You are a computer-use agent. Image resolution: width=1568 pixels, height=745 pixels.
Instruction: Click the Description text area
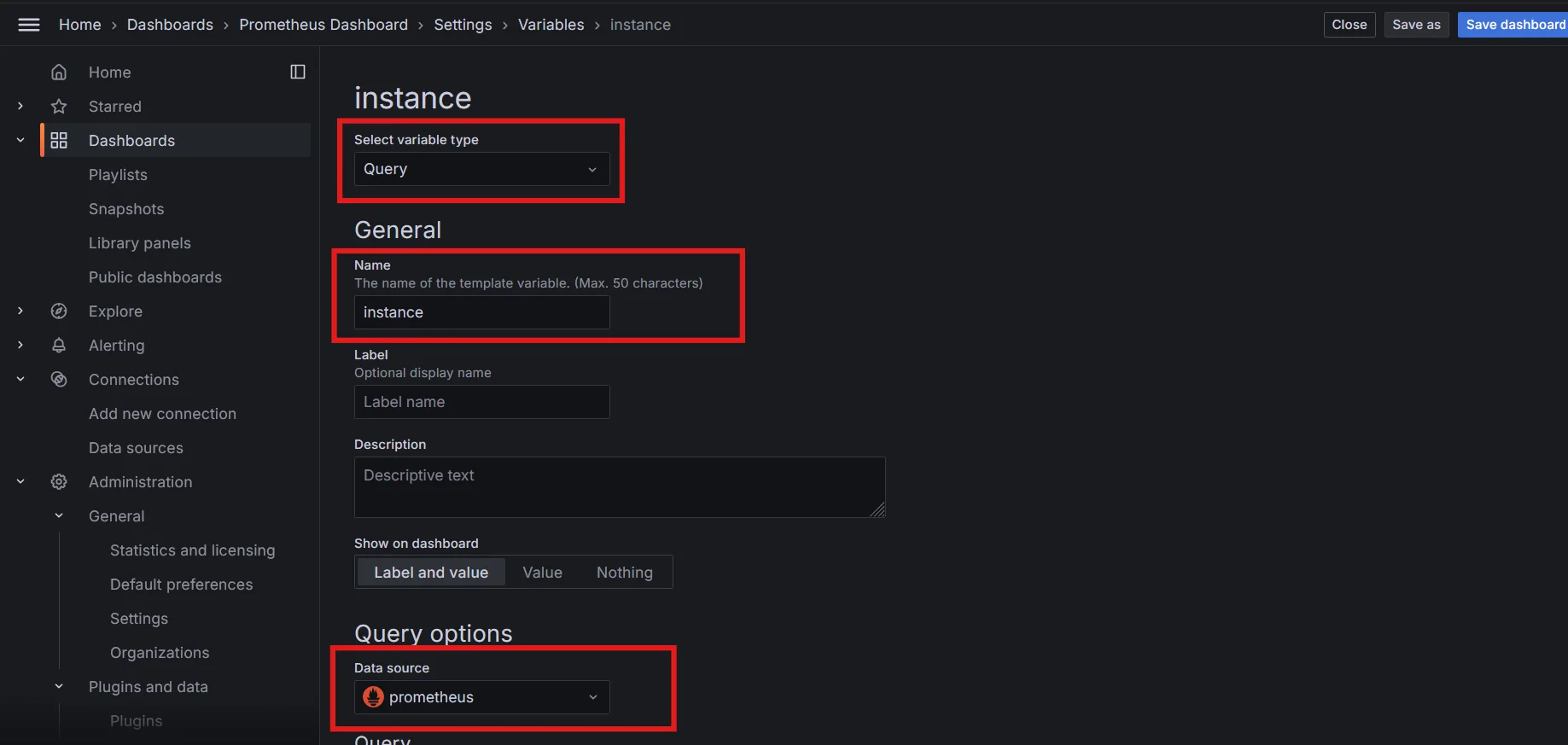point(620,487)
